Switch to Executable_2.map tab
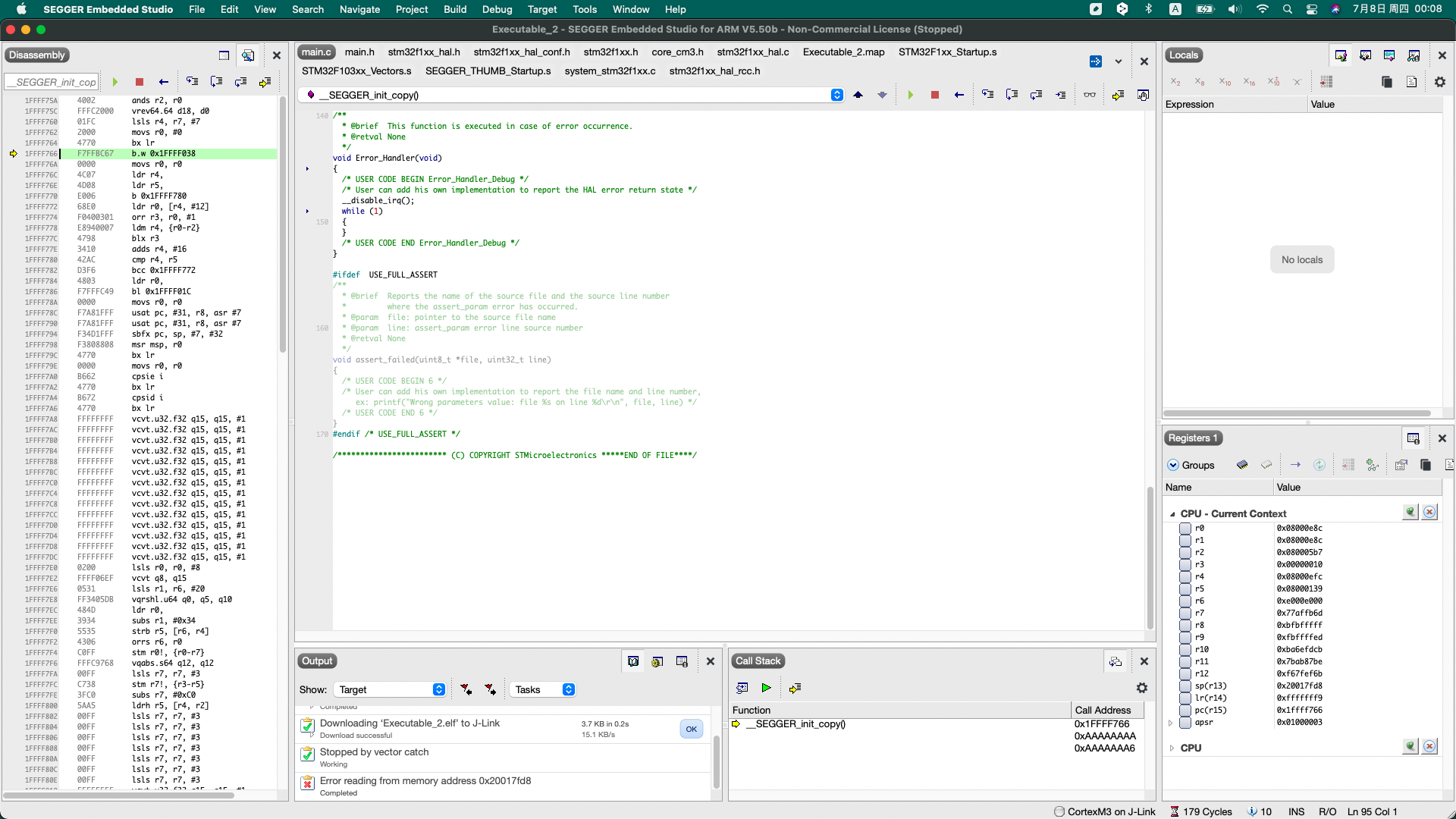The height and width of the screenshot is (819, 1456). (x=843, y=52)
